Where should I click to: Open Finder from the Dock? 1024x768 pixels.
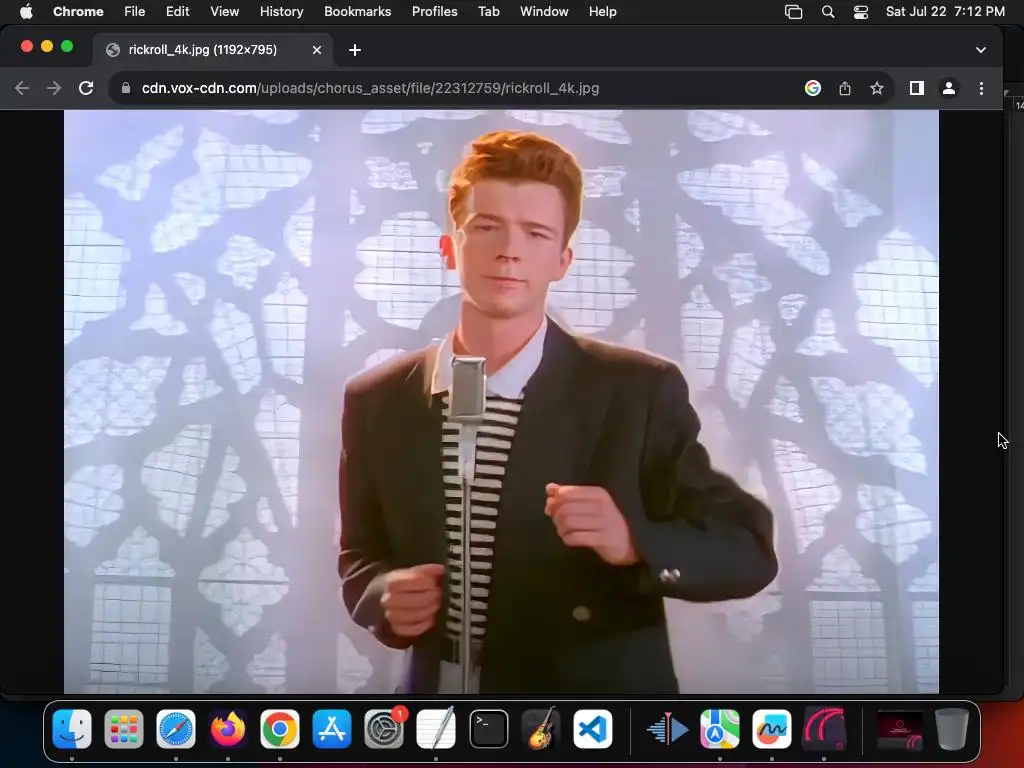(72, 729)
